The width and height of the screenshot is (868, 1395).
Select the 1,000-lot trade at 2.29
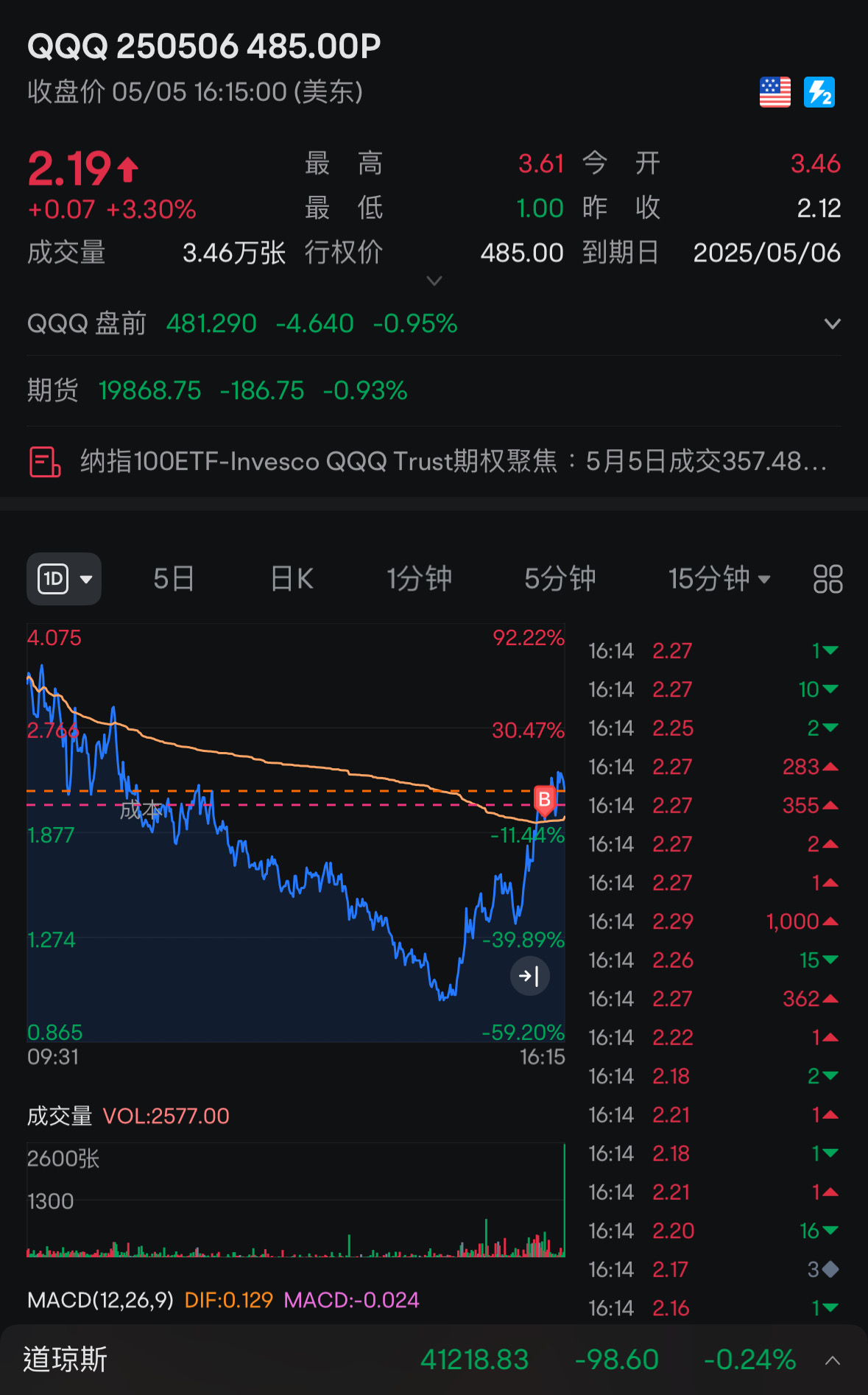713,921
